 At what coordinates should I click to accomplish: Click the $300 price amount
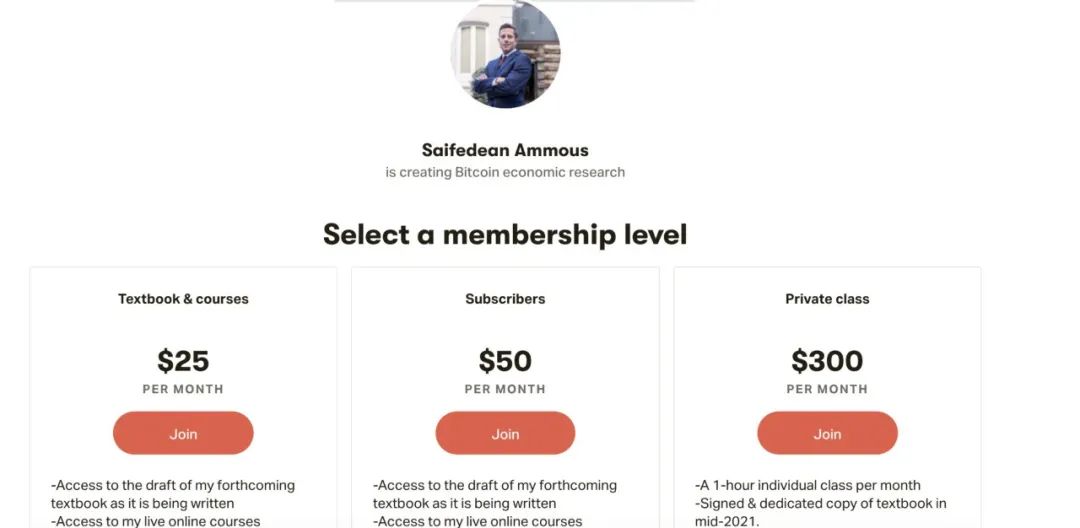[x=827, y=360]
